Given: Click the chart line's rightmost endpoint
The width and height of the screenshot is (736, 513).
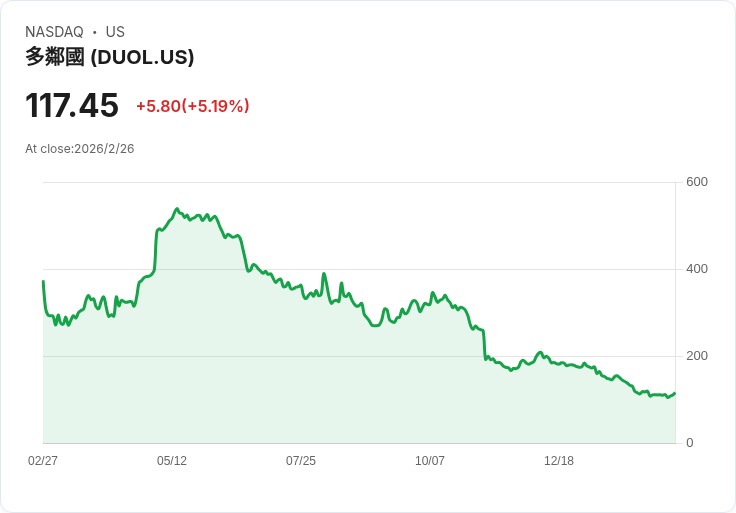Looking at the screenshot, I should [675, 393].
